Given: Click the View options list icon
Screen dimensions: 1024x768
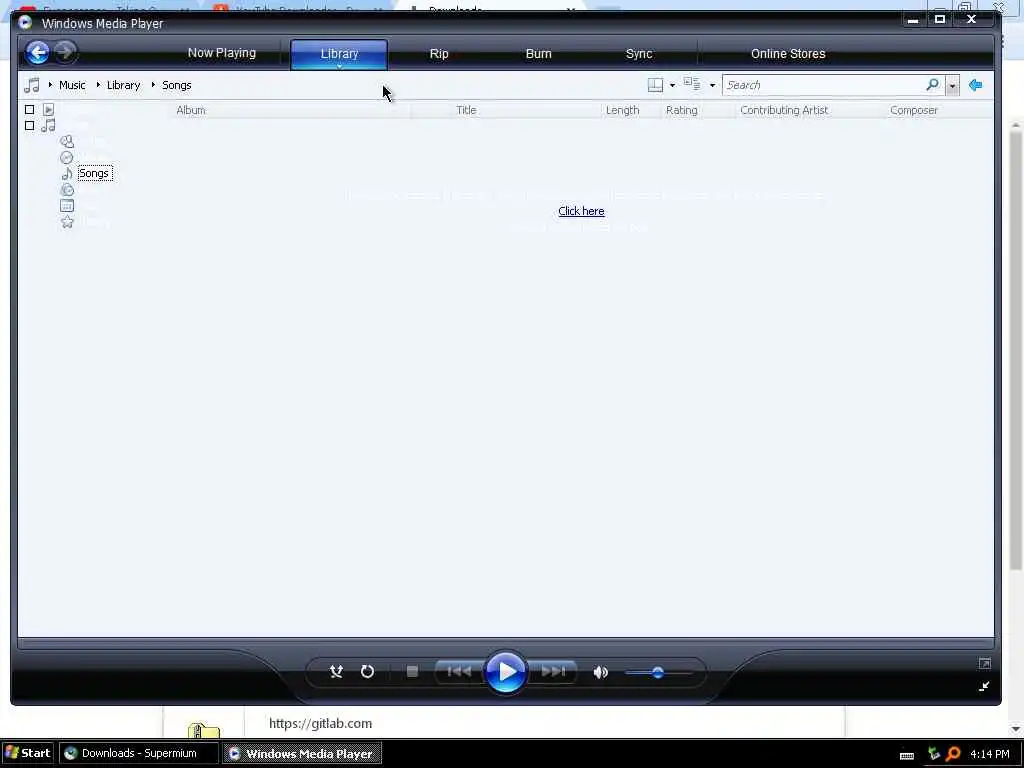Looking at the screenshot, I should [692, 84].
